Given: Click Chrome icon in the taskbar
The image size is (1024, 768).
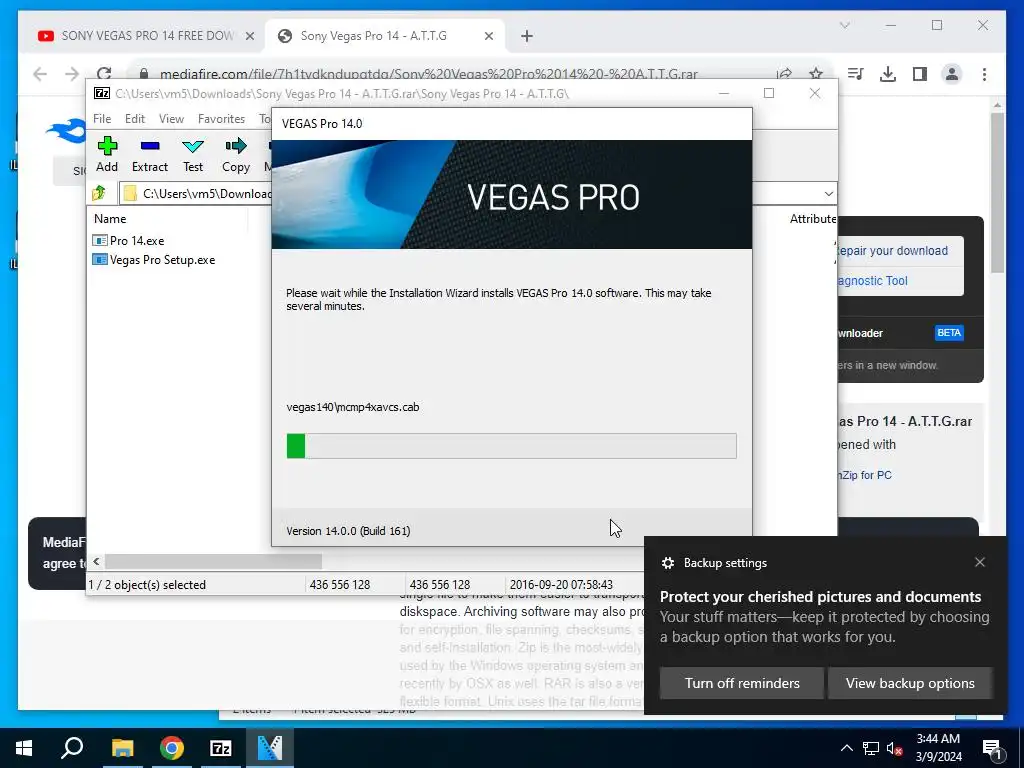Looking at the screenshot, I should [x=171, y=748].
